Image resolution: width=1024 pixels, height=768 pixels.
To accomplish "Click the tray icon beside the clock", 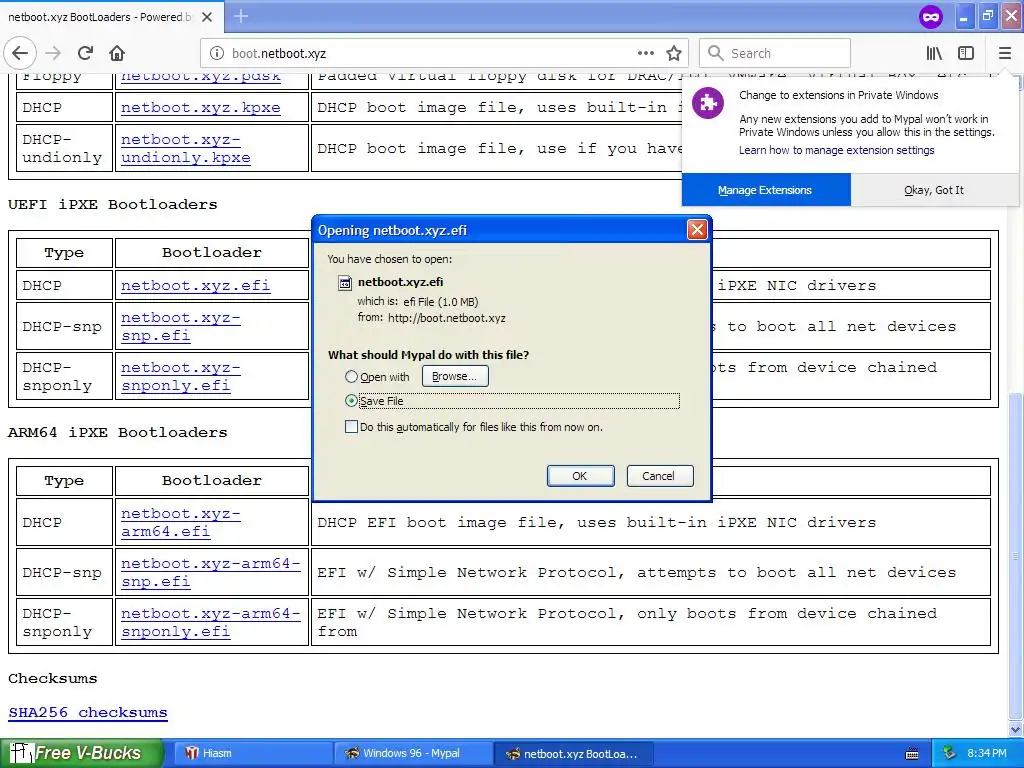I will click(x=950, y=753).
